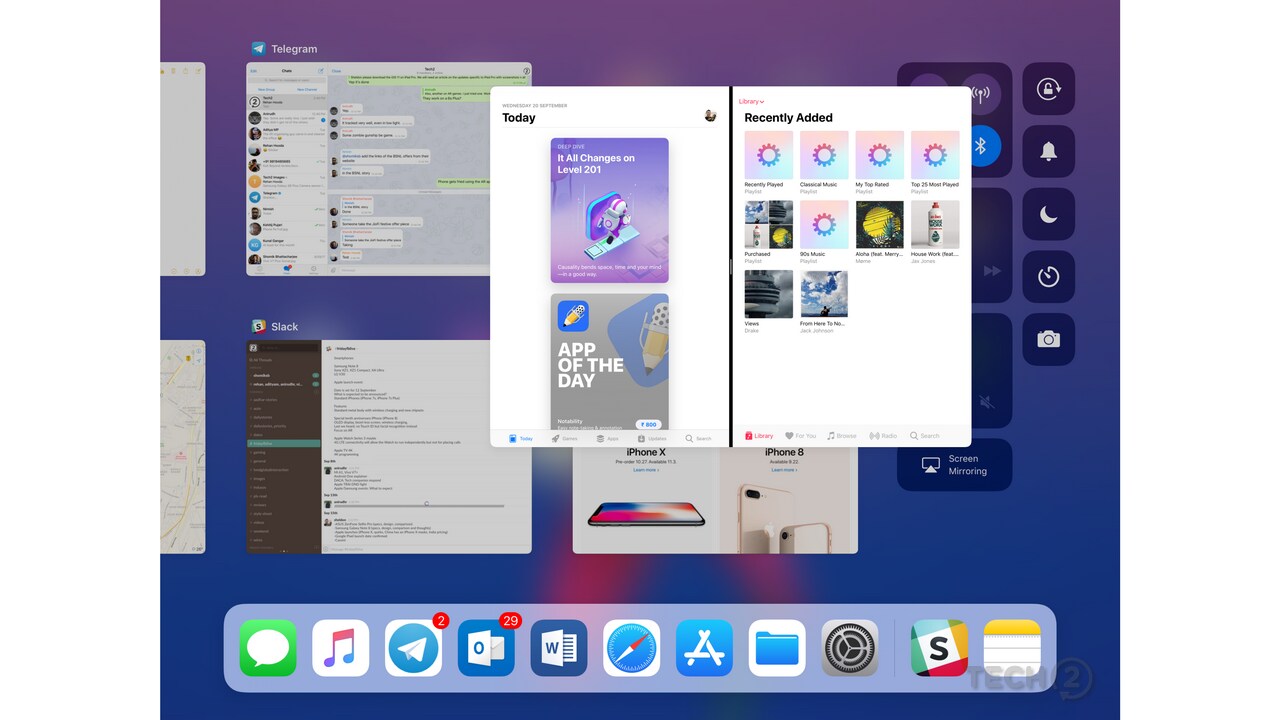Toggle cellular data antenna control
Image resolution: width=1280 pixels, height=720 pixels.
point(981,95)
